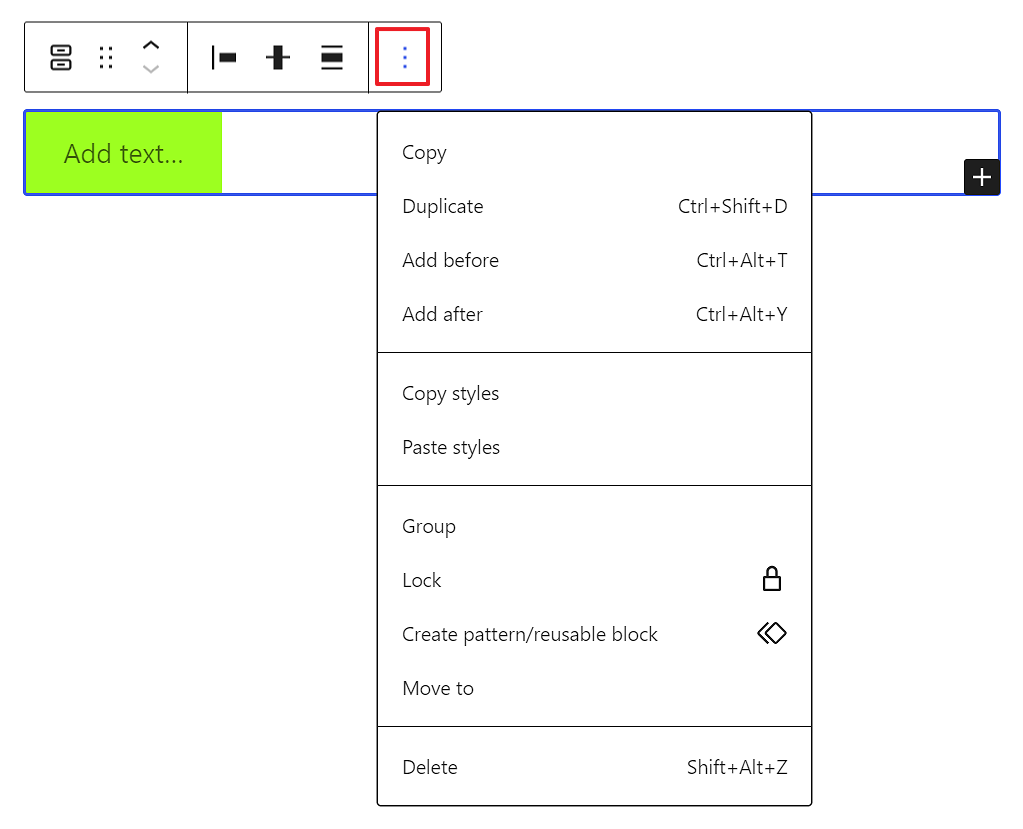
Task: Click the disabled move down chevron
Action: pyautogui.click(x=151, y=70)
